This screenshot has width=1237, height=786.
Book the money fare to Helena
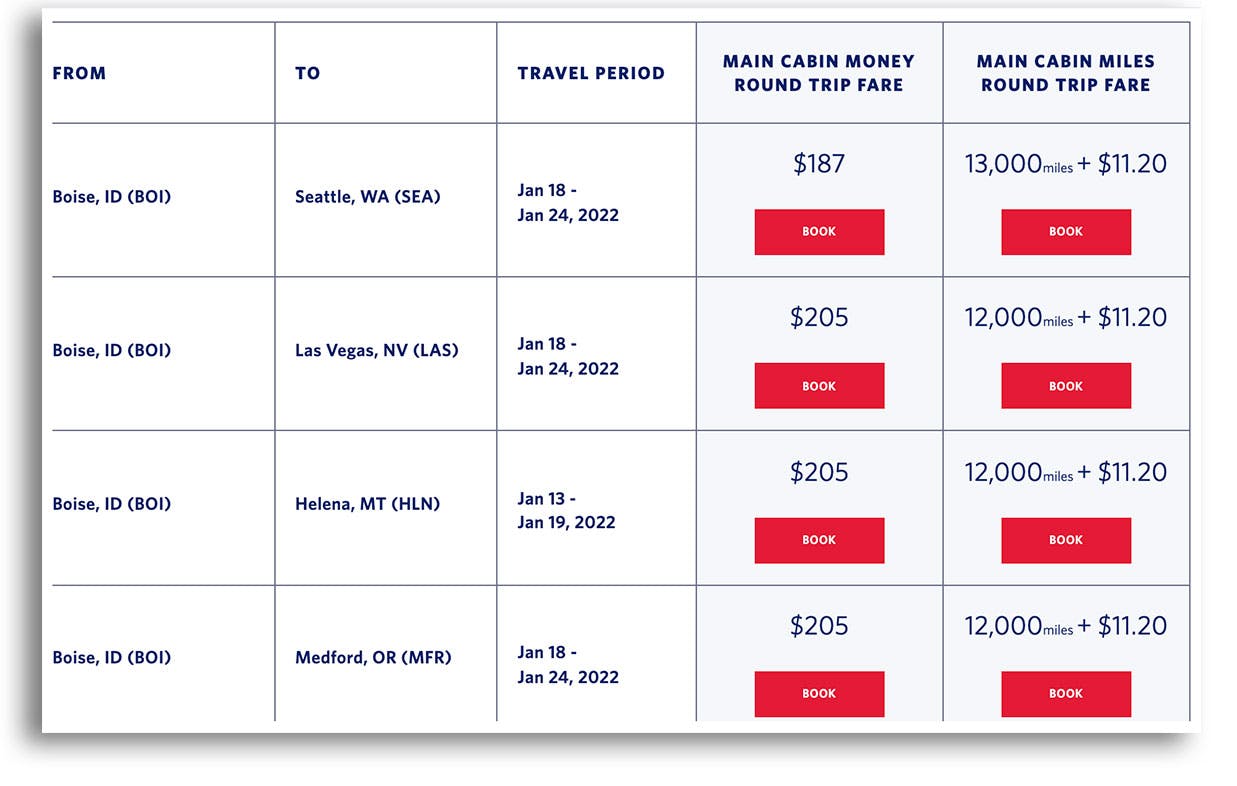[x=819, y=540]
